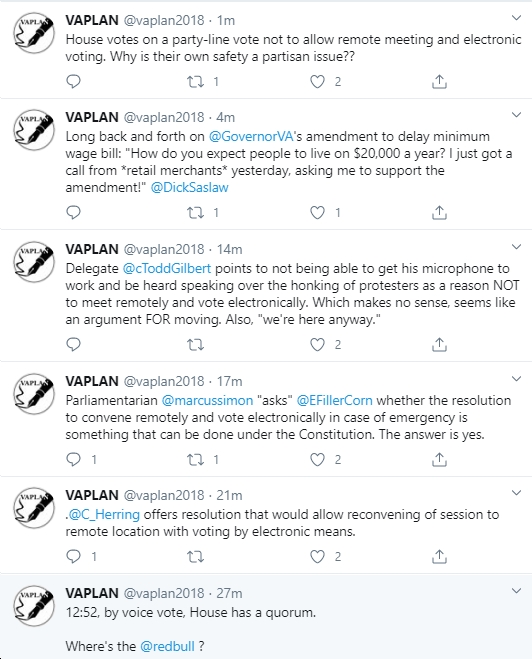Like the tweet about Delegate microphone issue
532x659 pixels.
click(x=317, y=345)
